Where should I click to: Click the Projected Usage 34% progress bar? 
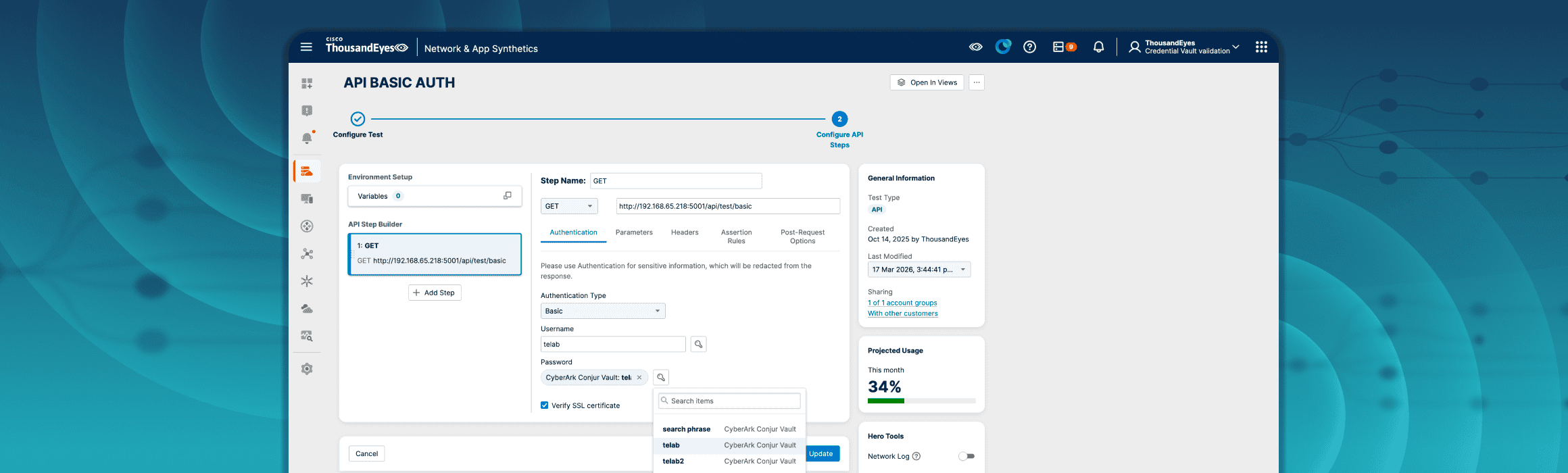coord(922,401)
